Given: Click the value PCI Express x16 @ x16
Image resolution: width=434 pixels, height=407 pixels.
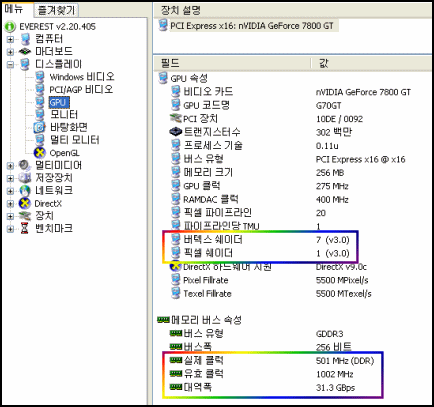Looking at the screenshot, I should tap(361, 159).
